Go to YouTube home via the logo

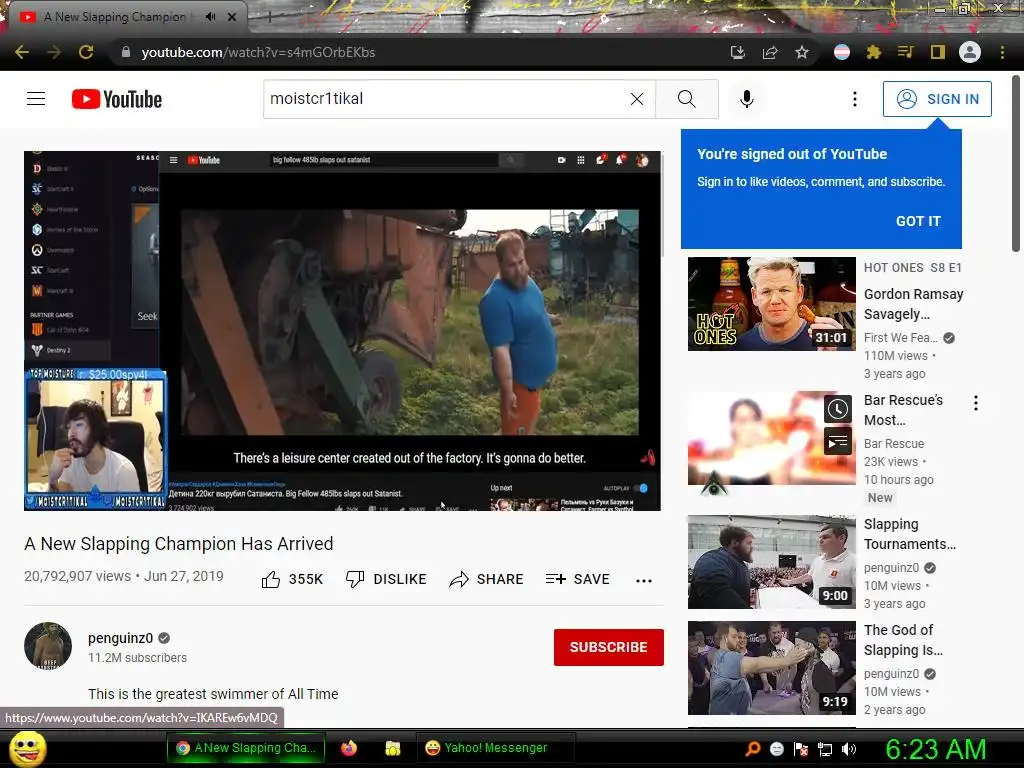coord(117,99)
